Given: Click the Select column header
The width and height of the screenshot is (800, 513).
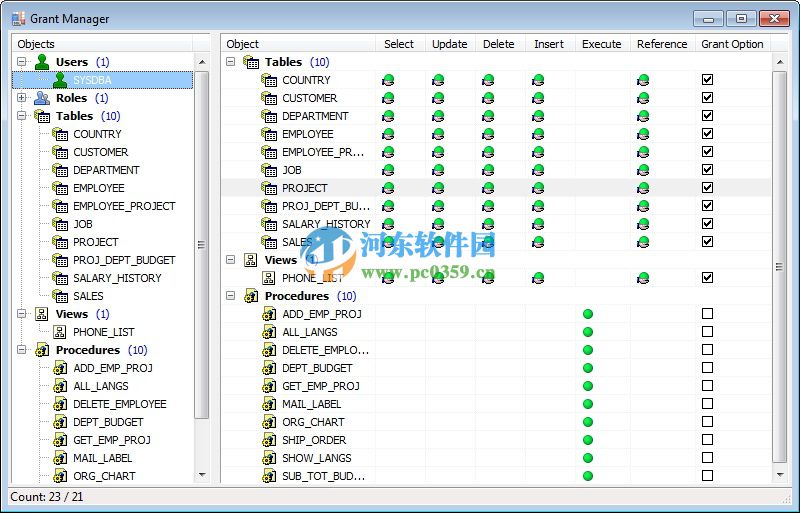Looking at the screenshot, I should tap(400, 44).
